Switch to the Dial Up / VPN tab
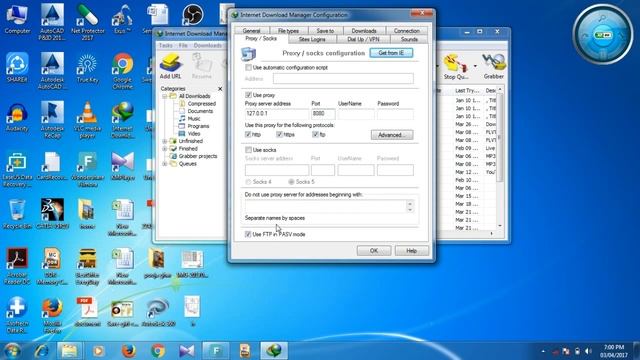 pyautogui.click(x=363, y=39)
